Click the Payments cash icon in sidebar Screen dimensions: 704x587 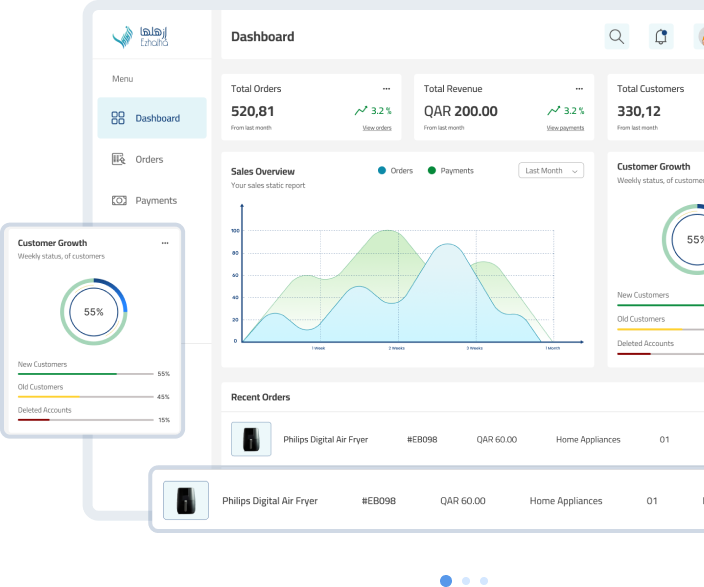click(118, 200)
